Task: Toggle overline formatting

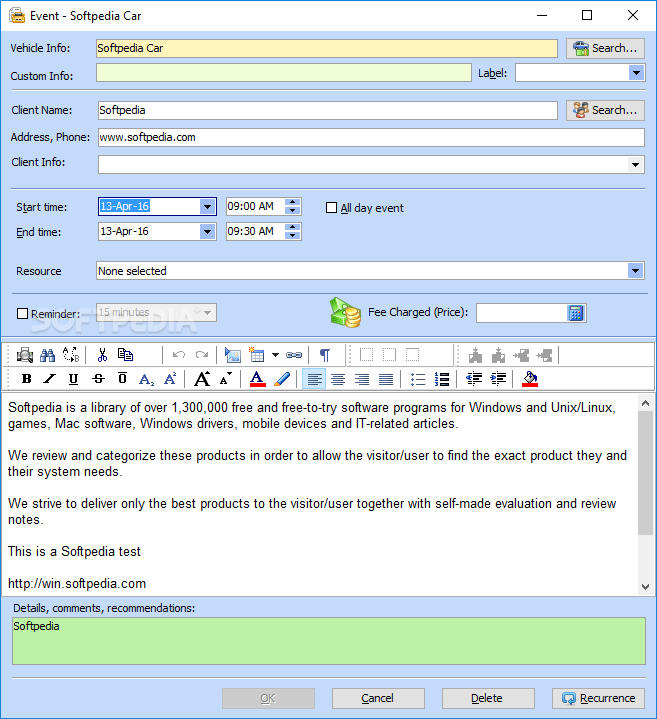Action: (122, 379)
